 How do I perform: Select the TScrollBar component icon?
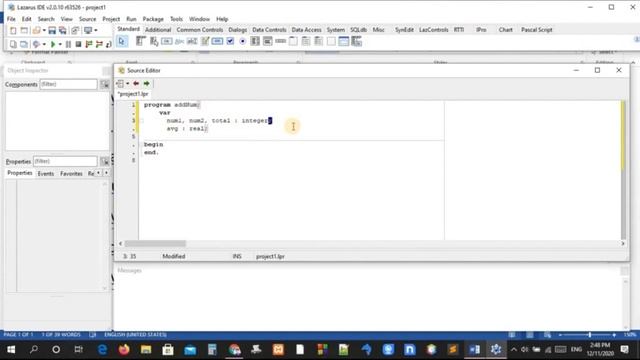tap(280, 41)
